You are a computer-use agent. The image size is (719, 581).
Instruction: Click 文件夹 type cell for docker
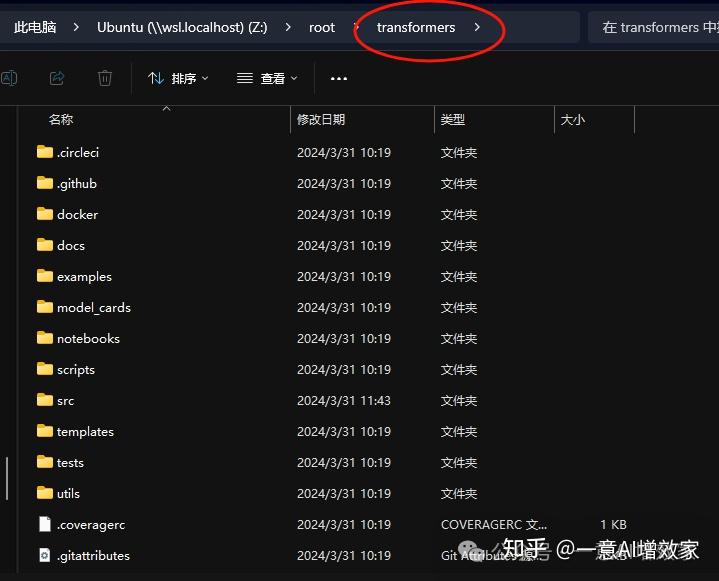[459, 215]
